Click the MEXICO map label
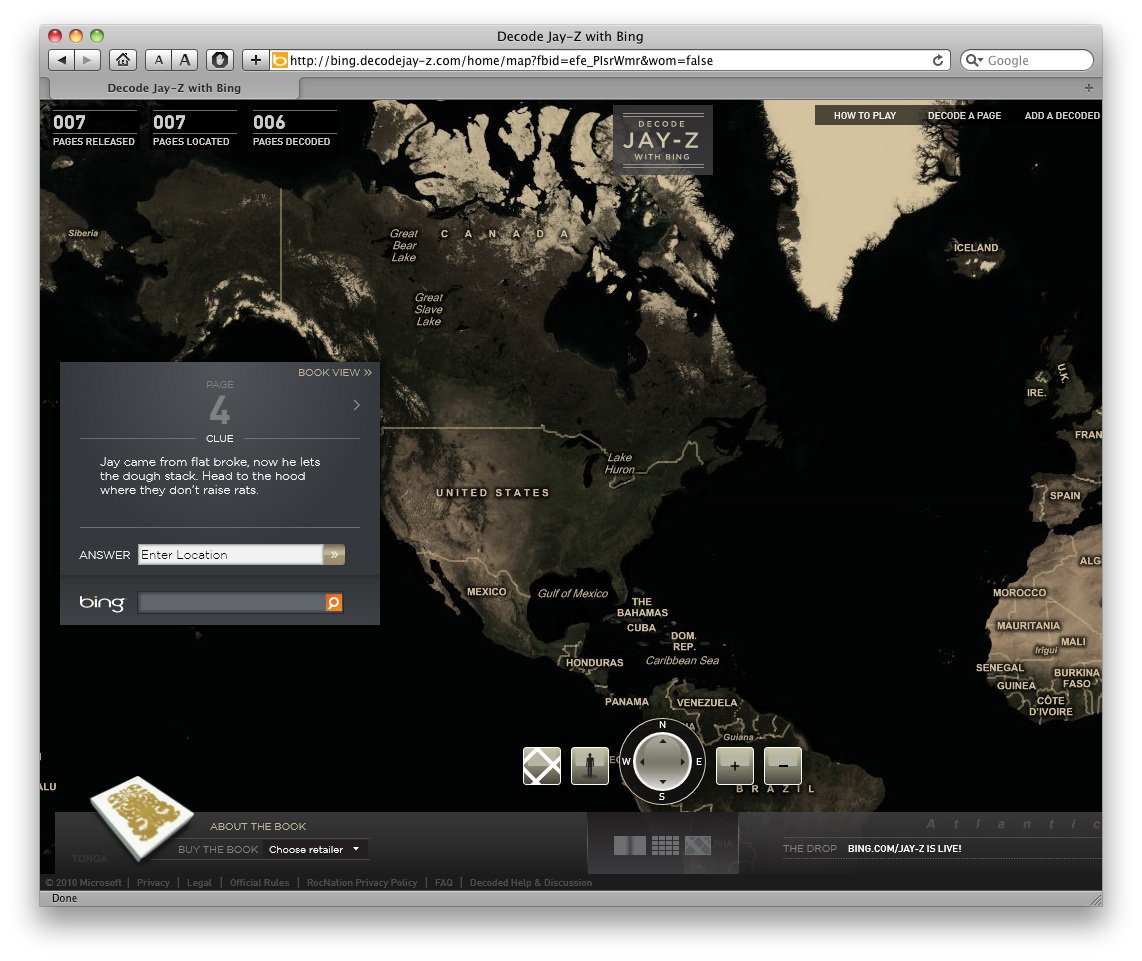 pyautogui.click(x=487, y=592)
